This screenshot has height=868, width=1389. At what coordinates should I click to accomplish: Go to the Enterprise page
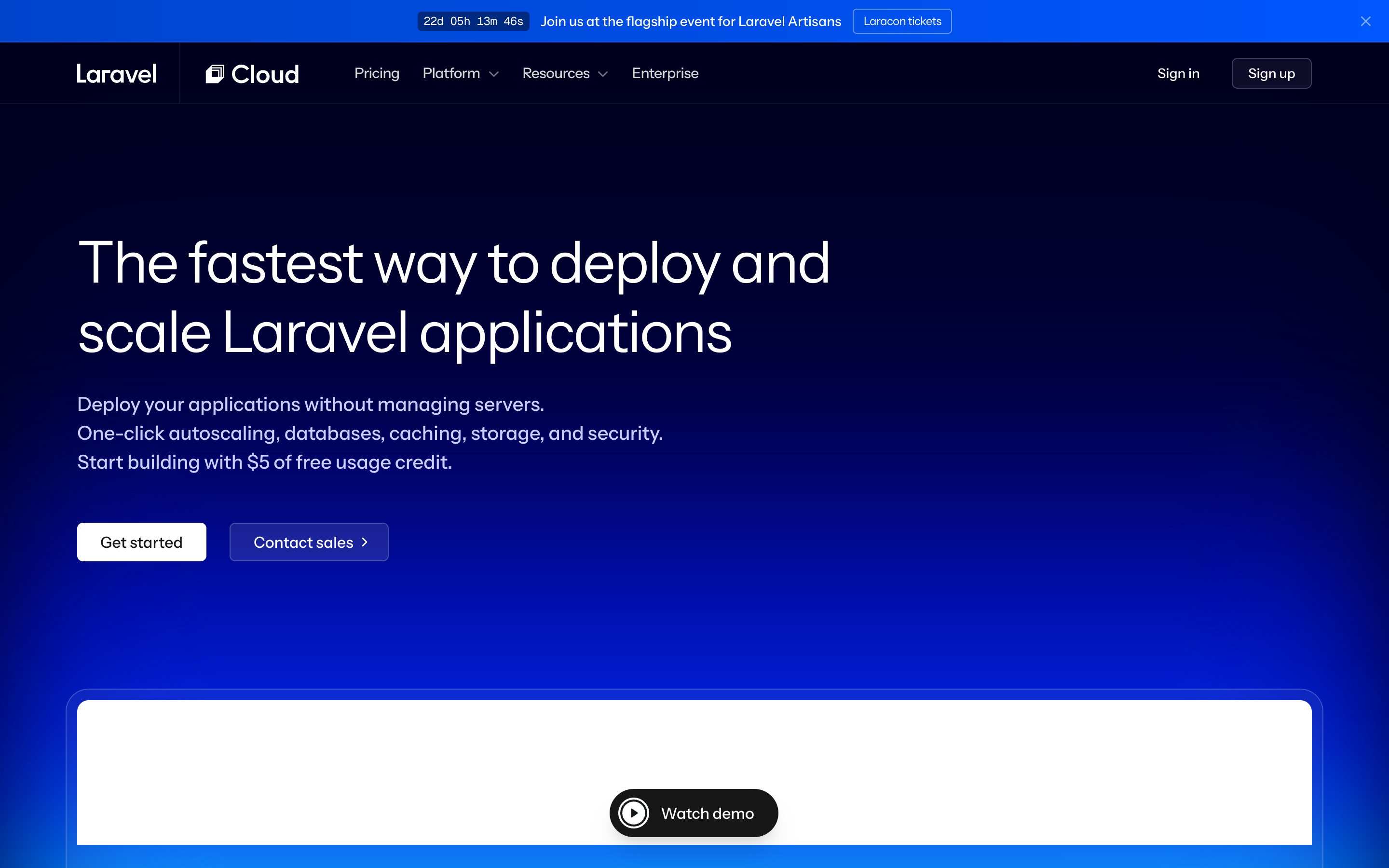coord(665,73)
